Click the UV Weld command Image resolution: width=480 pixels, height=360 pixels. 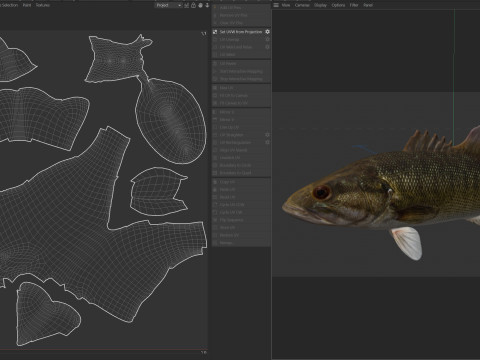[241, 55]
